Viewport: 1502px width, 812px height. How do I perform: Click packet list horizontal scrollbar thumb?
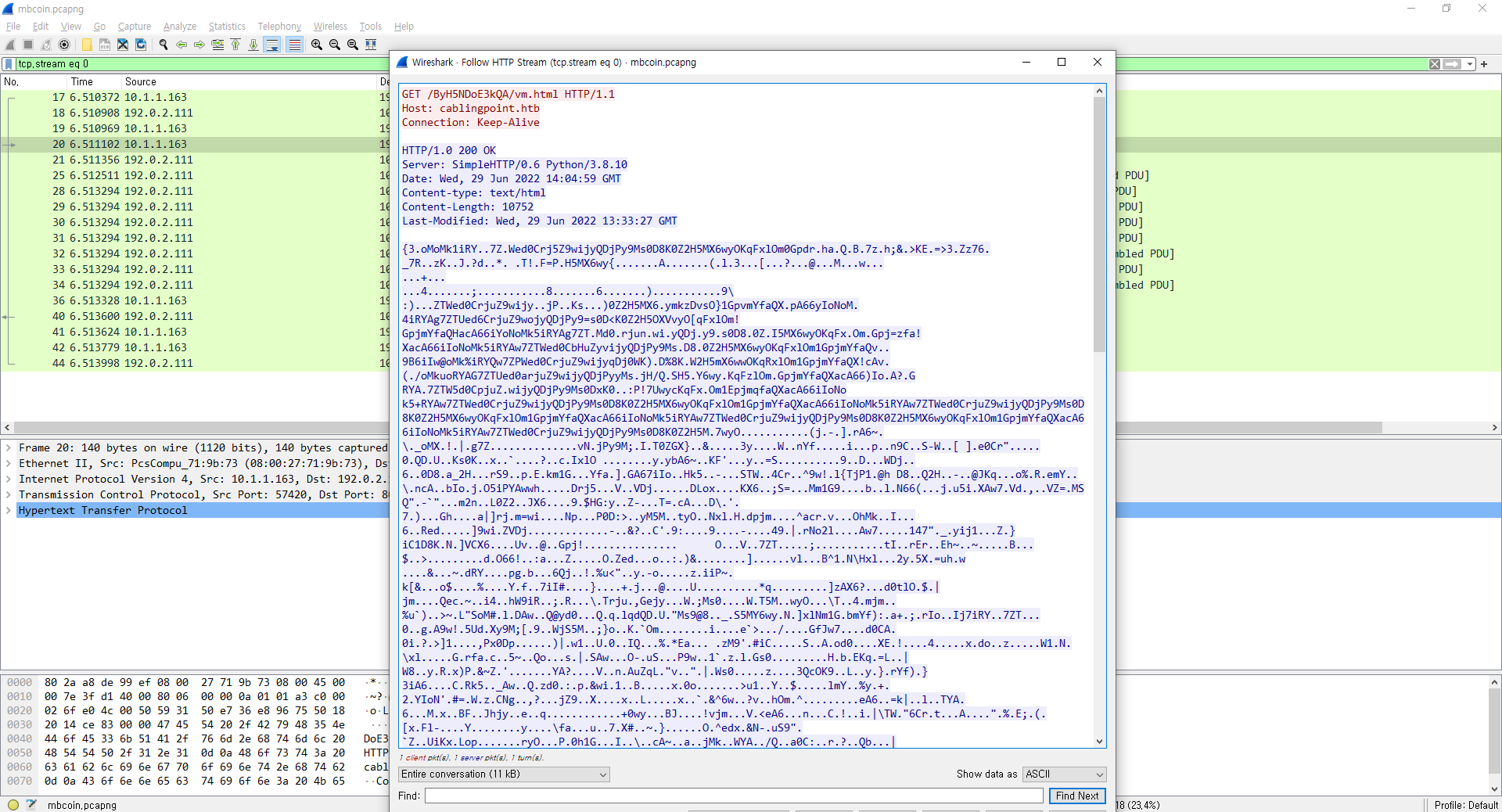click(698, 427)
